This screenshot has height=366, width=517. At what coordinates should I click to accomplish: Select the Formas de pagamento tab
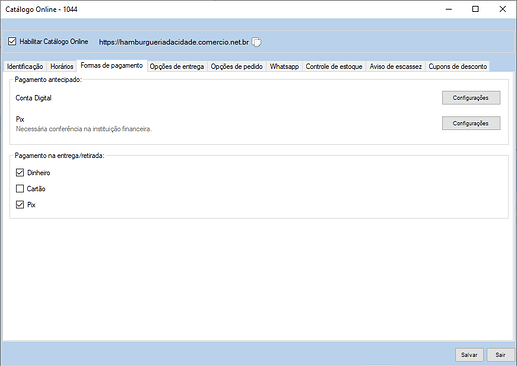(x=112, y=65)
